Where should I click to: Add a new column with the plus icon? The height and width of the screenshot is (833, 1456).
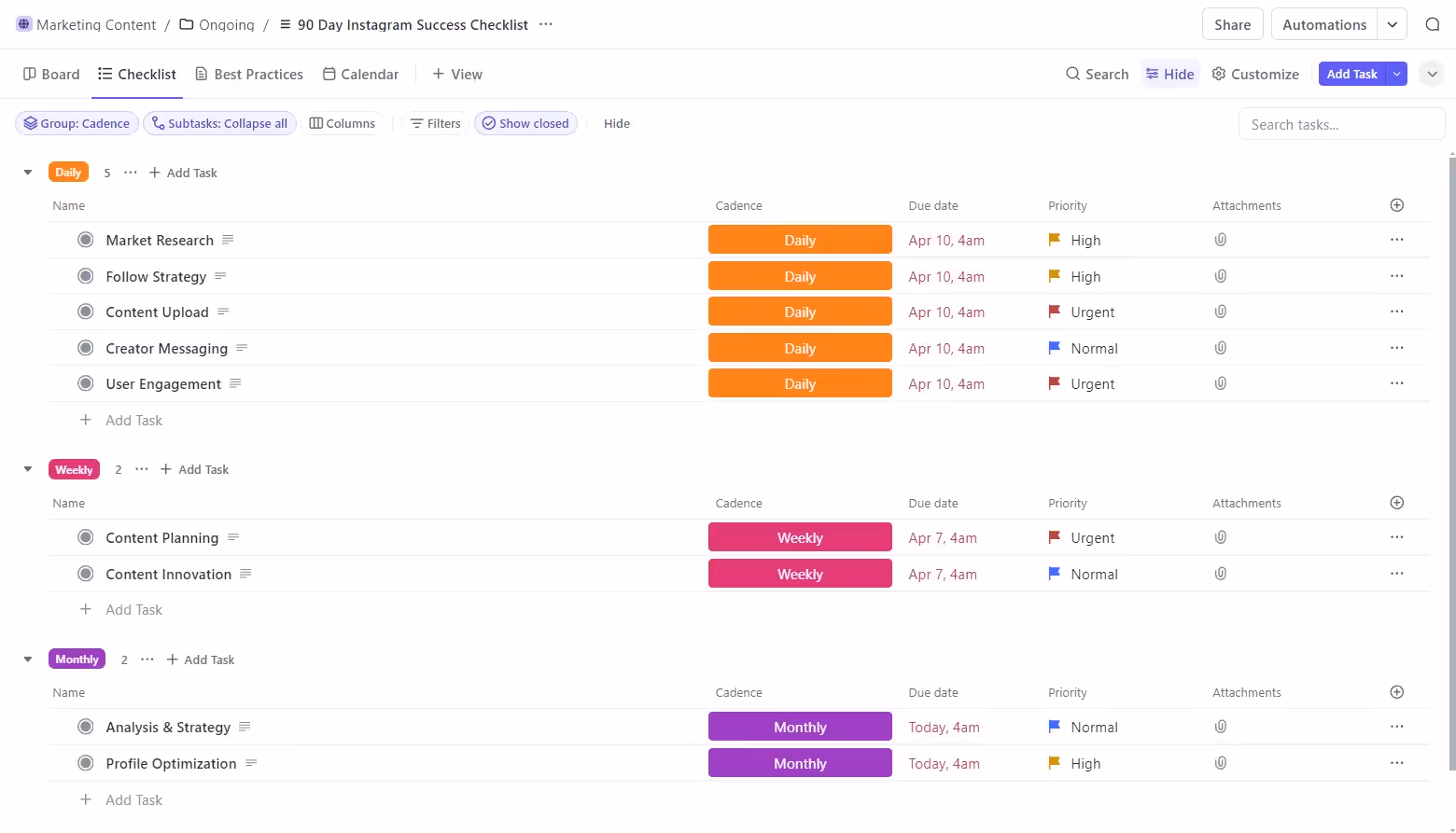[1396, 204]
